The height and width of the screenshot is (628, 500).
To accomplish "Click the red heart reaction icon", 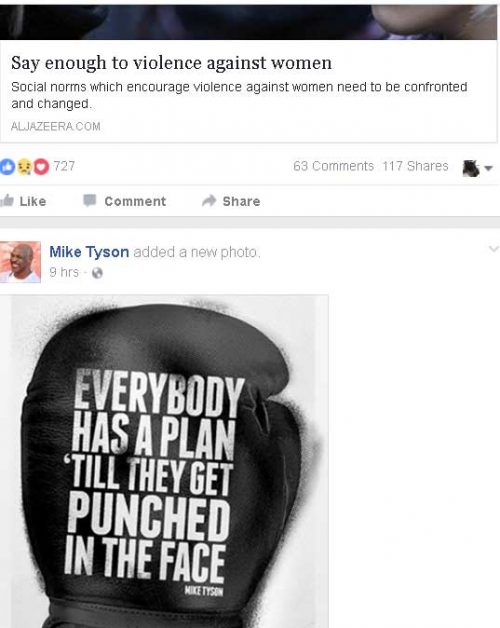I will tap(41, 167).
